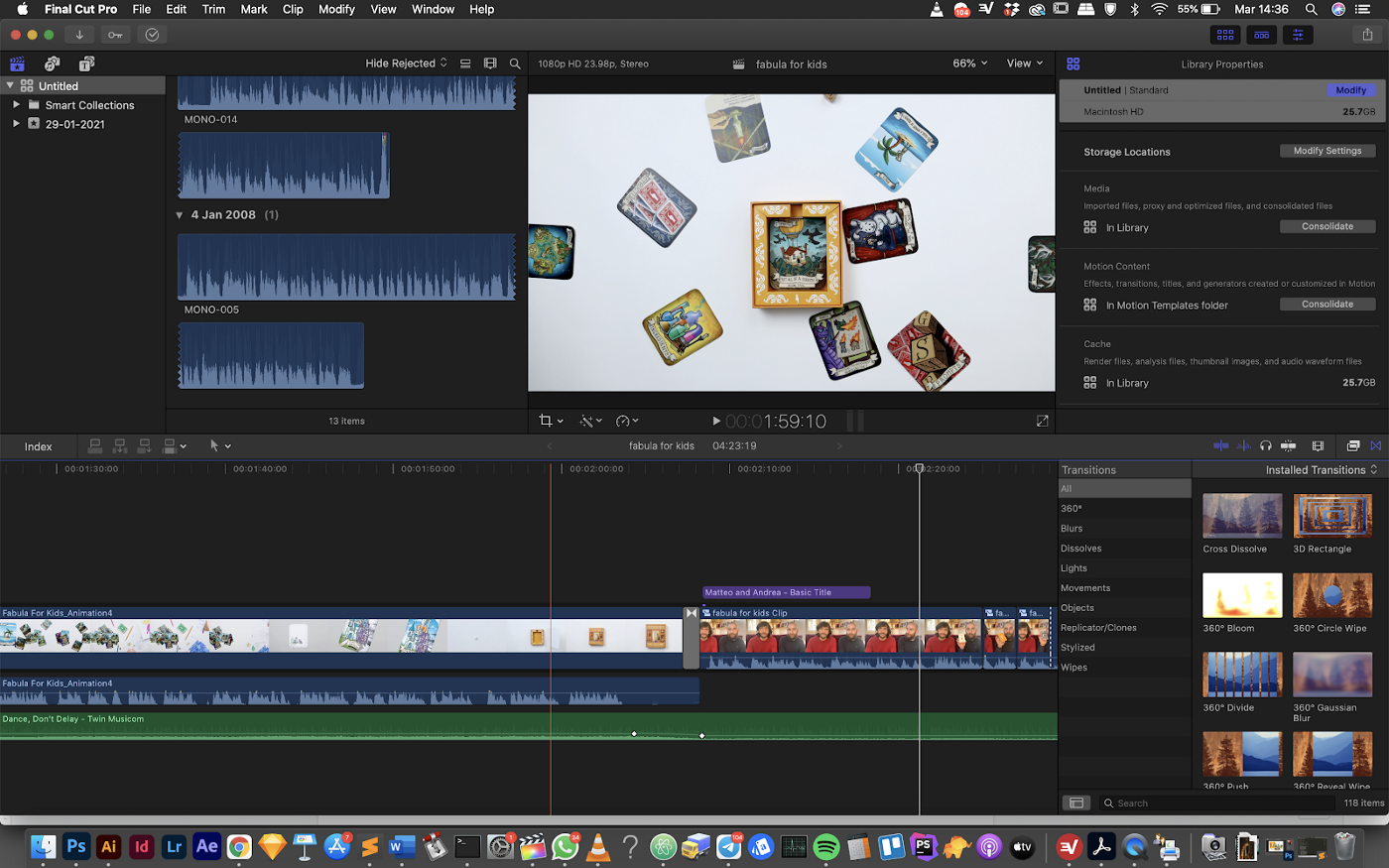Collapse the 4 Jan 2008 group
The image size is (1389, 868).
click(180, 215)
